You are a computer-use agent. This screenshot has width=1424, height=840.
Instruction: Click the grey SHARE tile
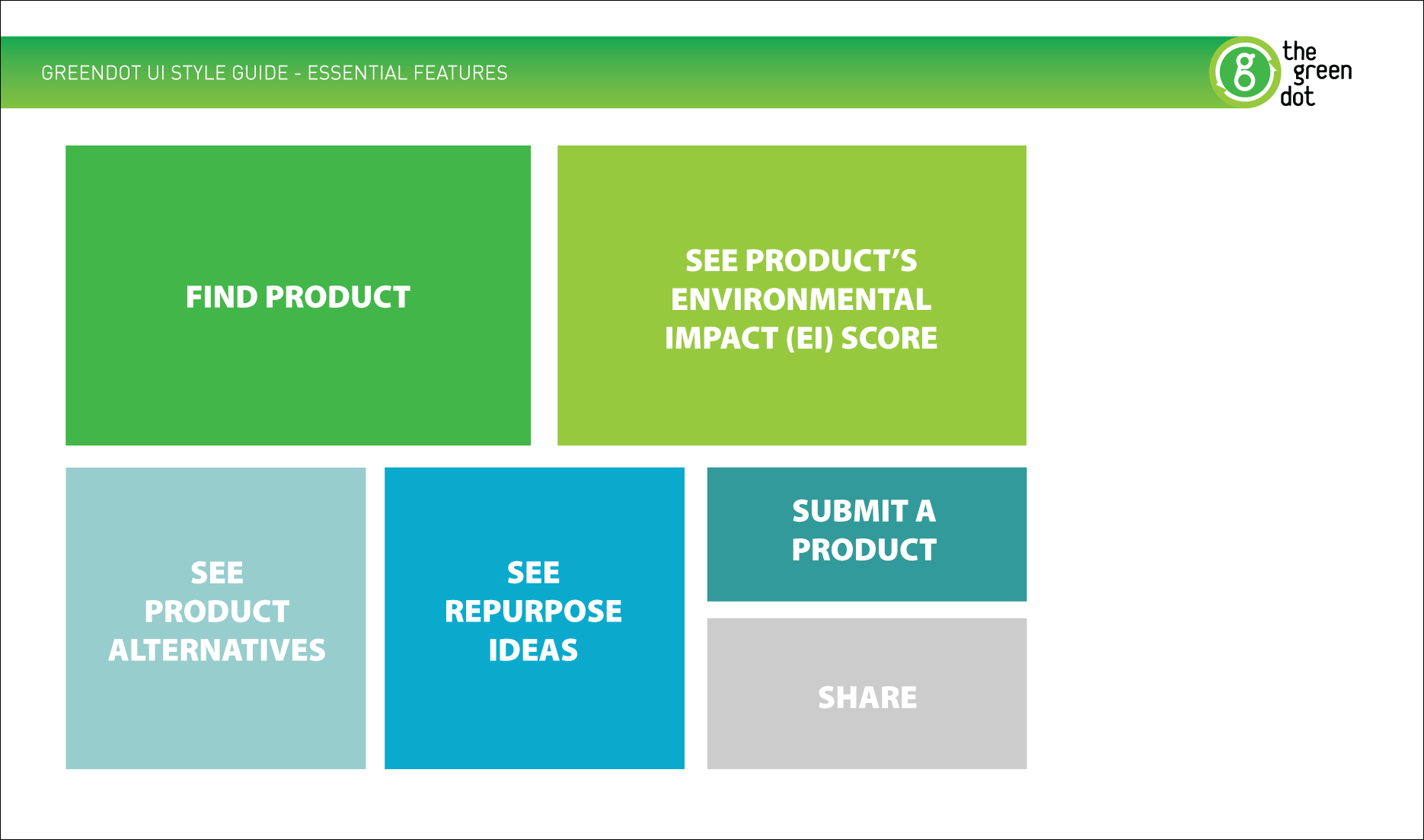coord(867,694)
